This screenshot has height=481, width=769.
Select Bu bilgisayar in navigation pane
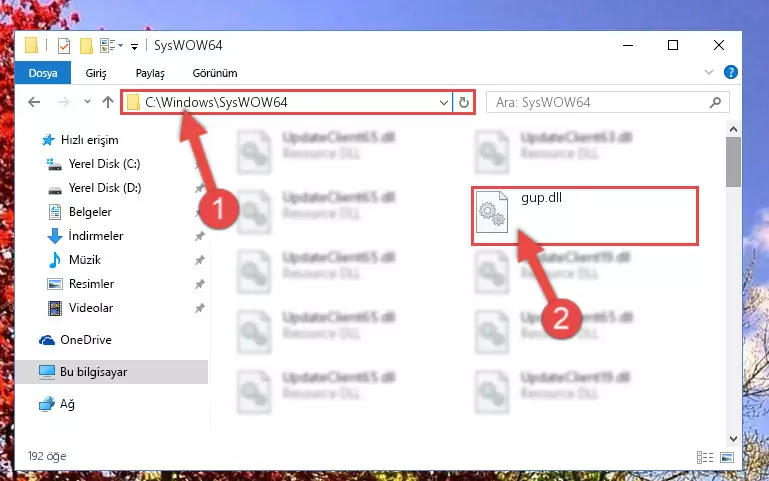coord(112,372)
